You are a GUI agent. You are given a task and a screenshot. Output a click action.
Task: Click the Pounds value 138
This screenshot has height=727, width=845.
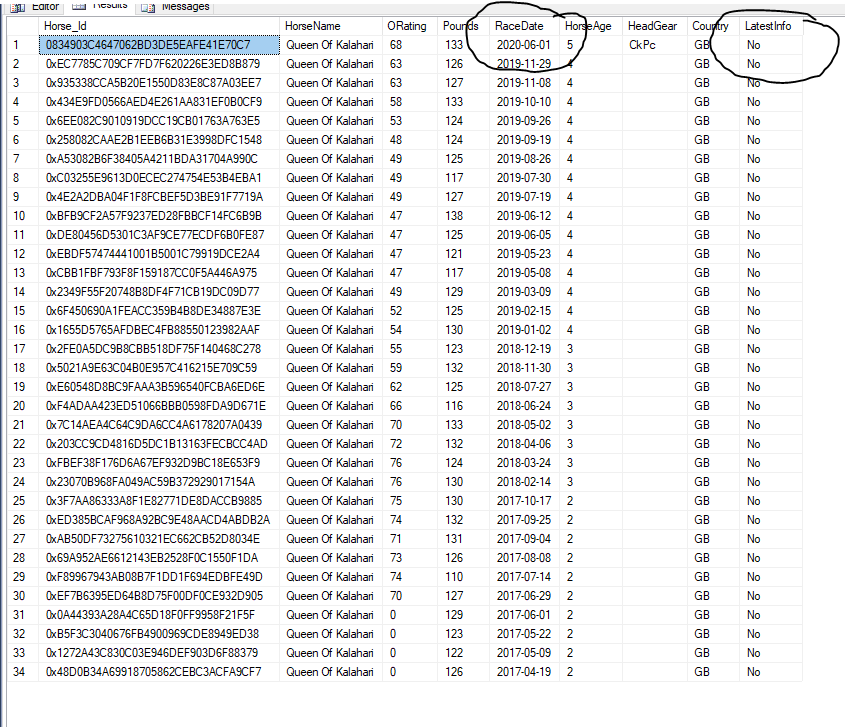click(463, 216)
